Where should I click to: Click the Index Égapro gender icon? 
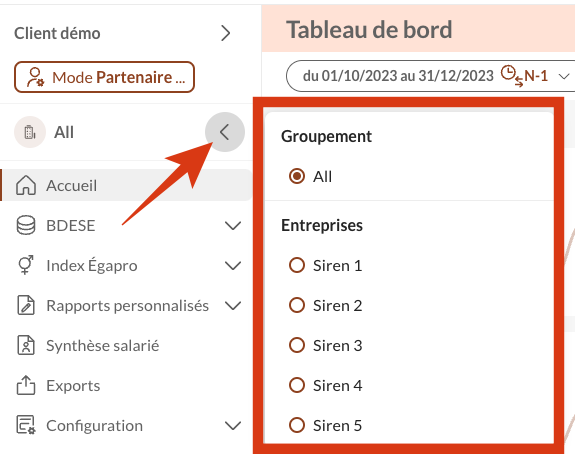(26, 265)
